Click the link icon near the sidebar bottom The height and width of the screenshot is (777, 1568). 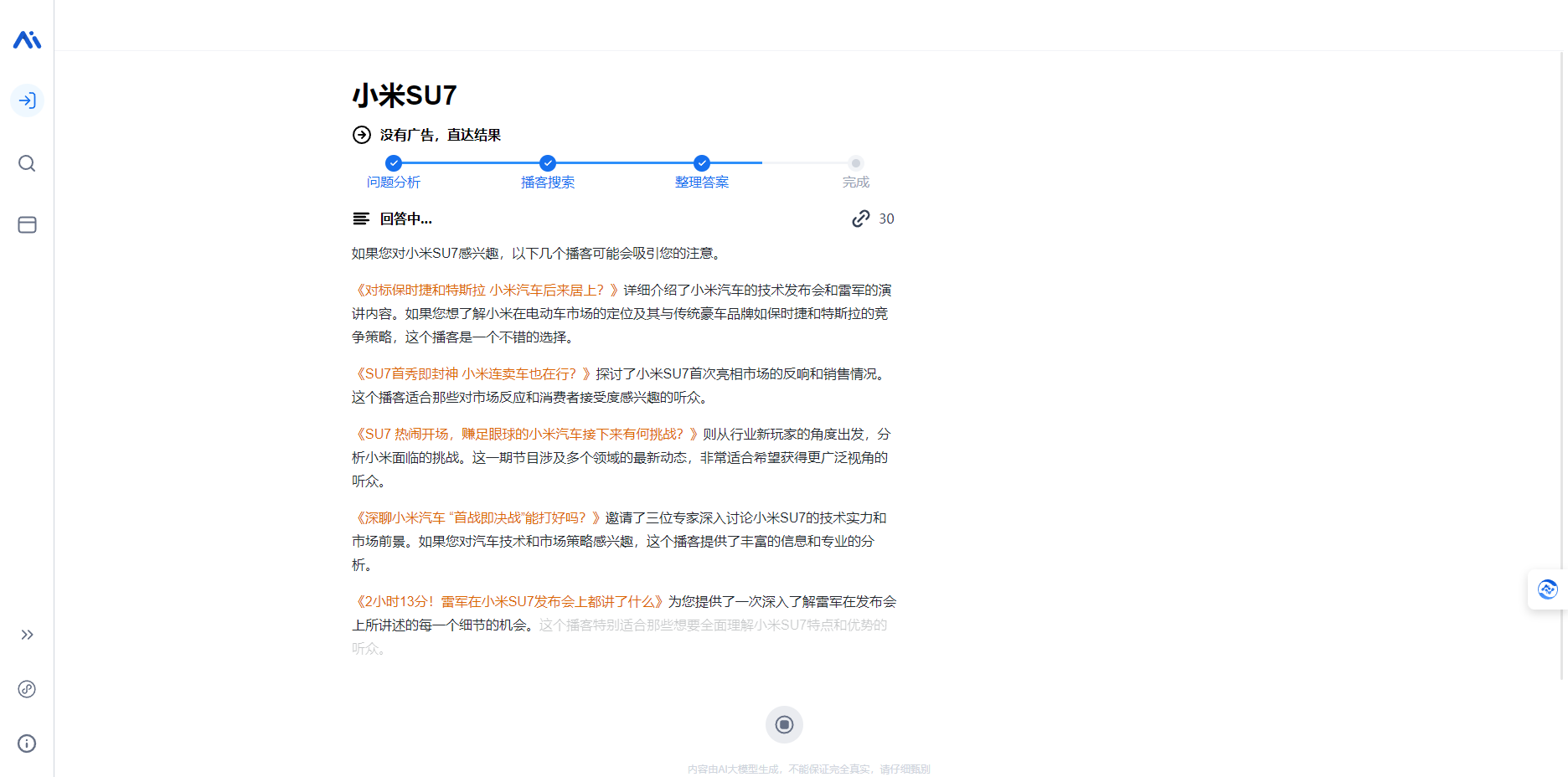click(x=26, y=689)
